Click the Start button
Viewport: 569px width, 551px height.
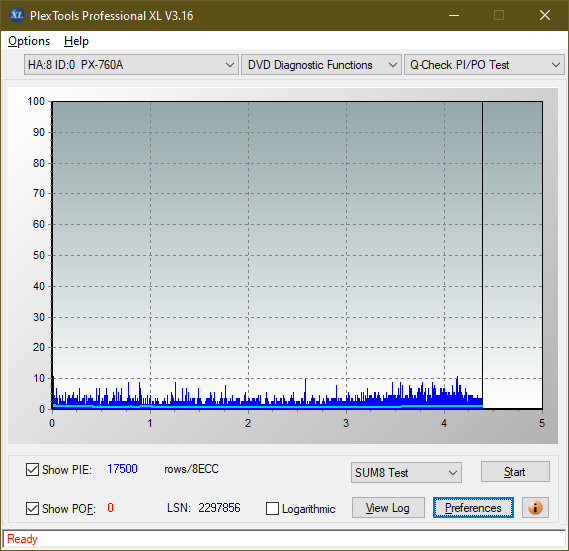515,472
